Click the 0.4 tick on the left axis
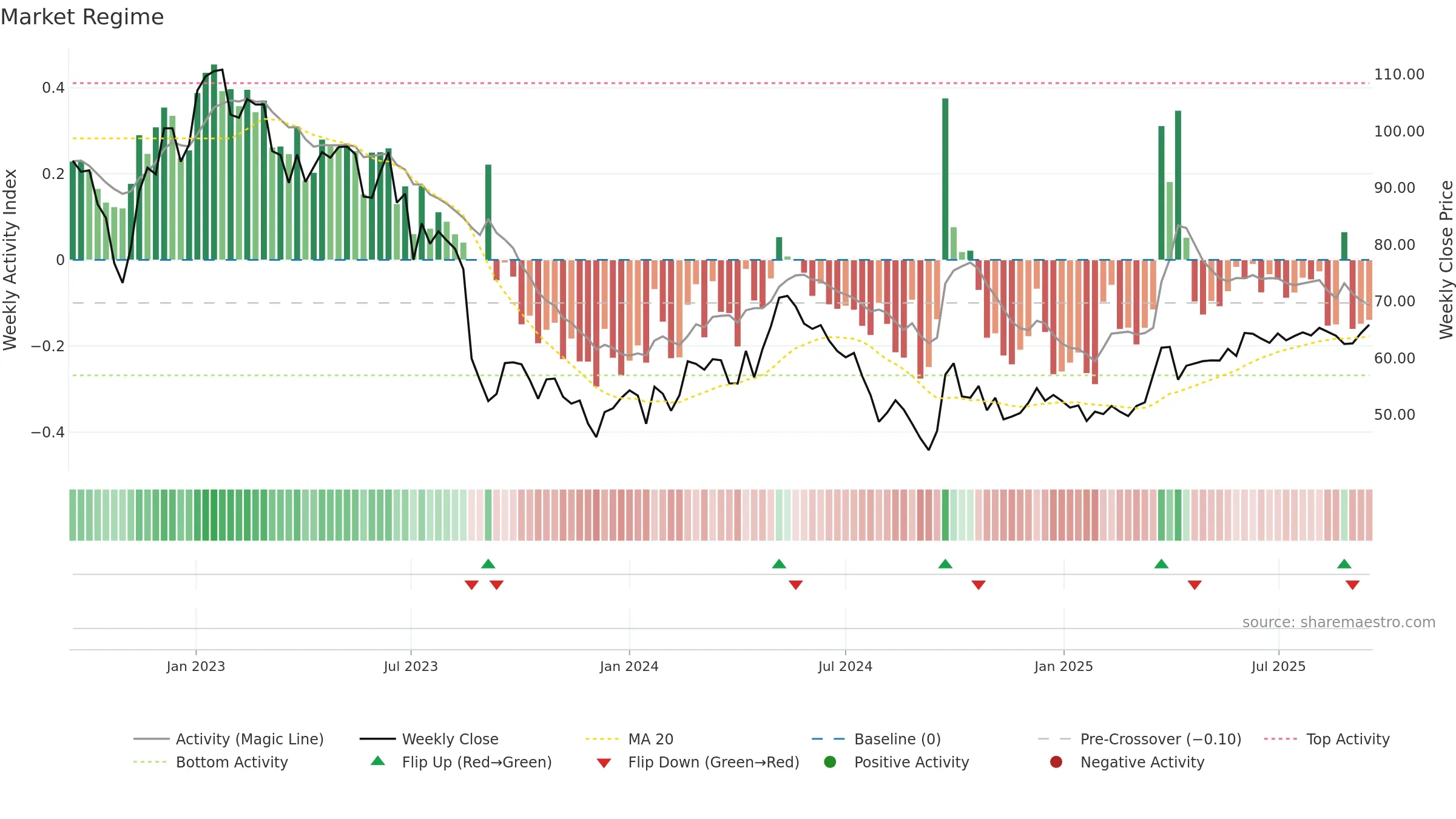Screen dimensions: 1456x819 tap(53, 88)
